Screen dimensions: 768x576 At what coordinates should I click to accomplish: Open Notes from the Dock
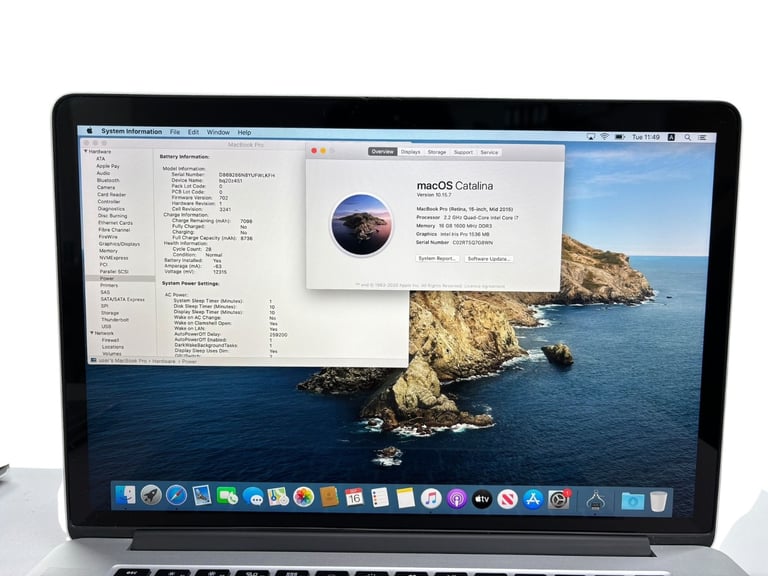click(x=405, y=499)
